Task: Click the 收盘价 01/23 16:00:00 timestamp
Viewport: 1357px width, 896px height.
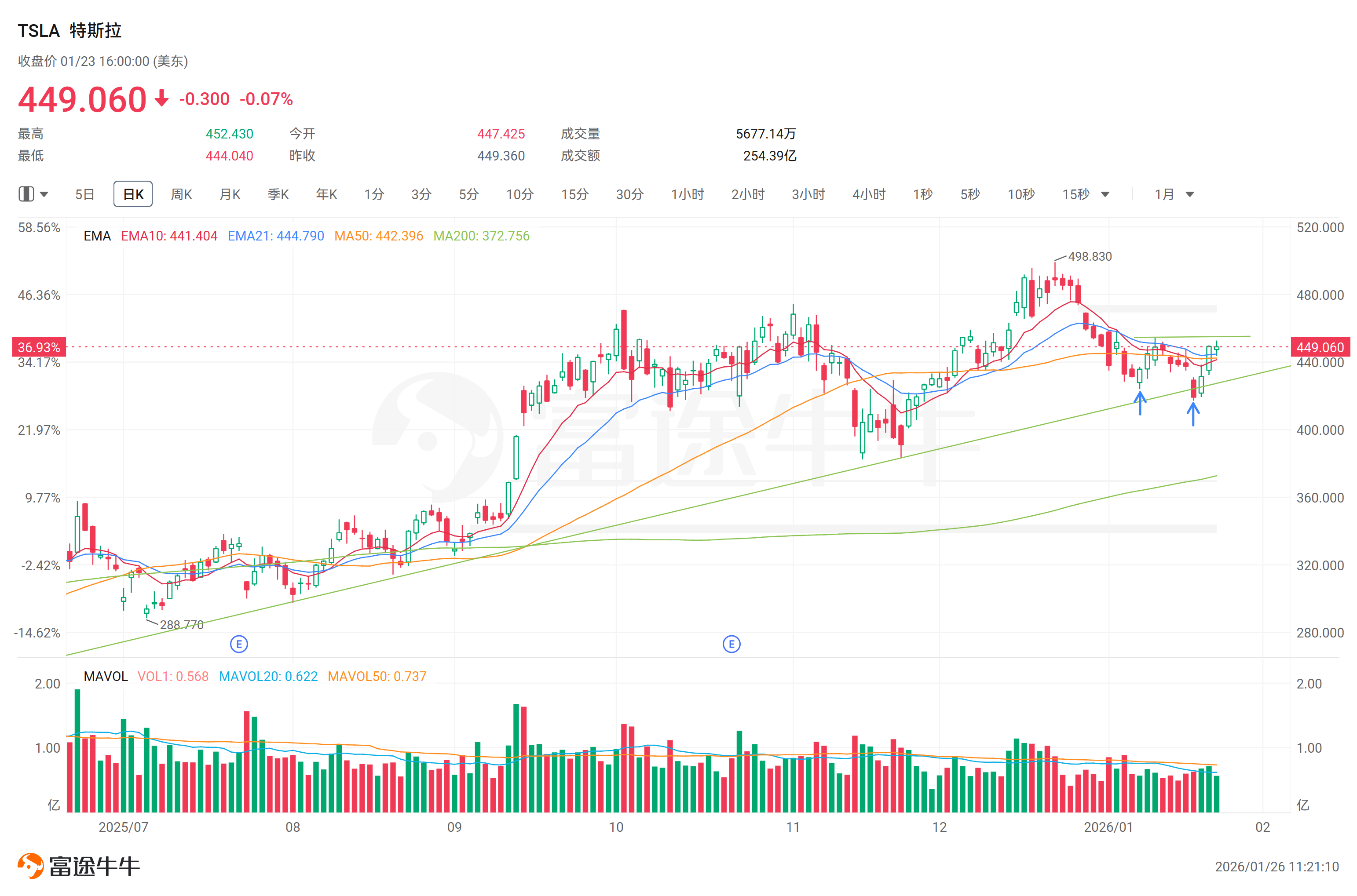Action: [x=103, y=61]
